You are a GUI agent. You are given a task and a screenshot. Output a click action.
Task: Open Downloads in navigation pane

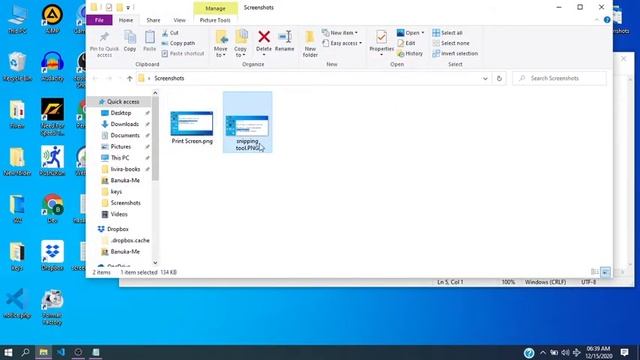coord(124,124)
